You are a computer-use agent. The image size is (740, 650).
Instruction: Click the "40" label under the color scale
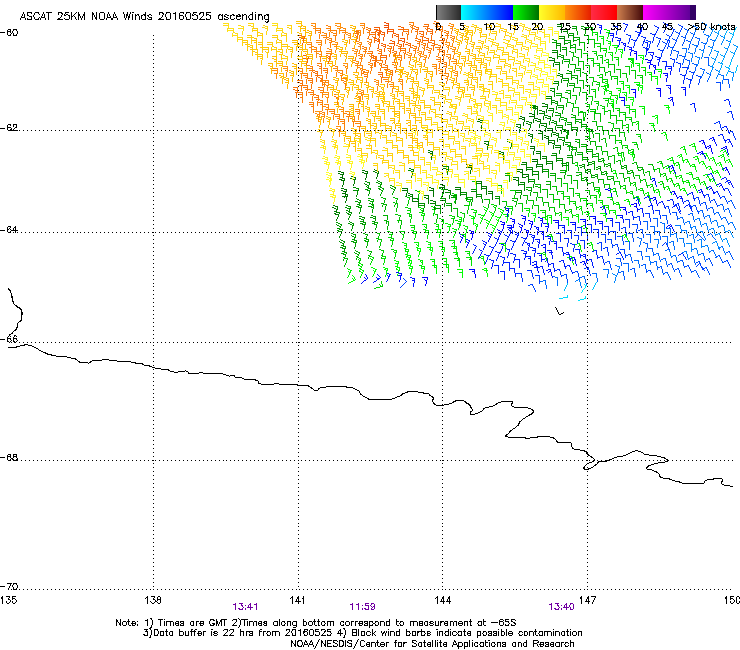[642, 27]
